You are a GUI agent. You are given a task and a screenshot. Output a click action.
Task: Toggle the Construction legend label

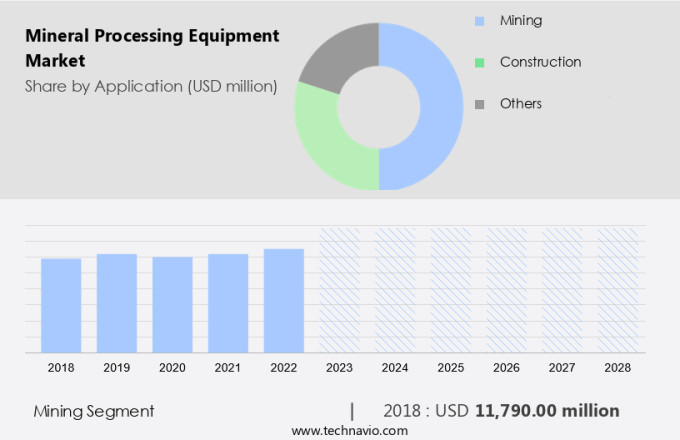[x=540, y=62]
